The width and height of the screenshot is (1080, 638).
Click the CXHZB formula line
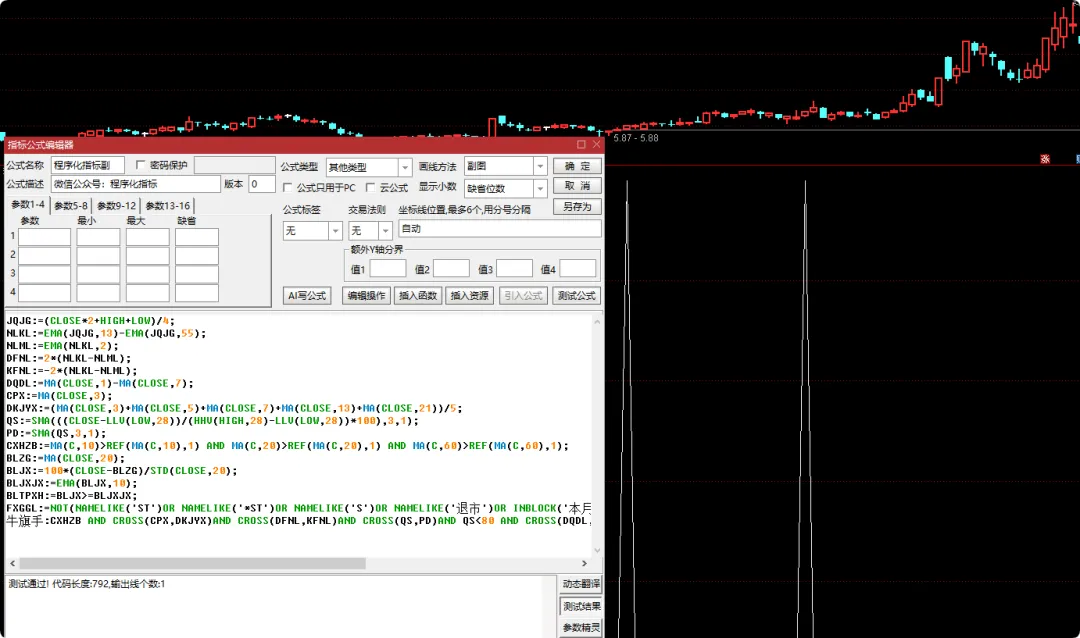coord(287,446)
